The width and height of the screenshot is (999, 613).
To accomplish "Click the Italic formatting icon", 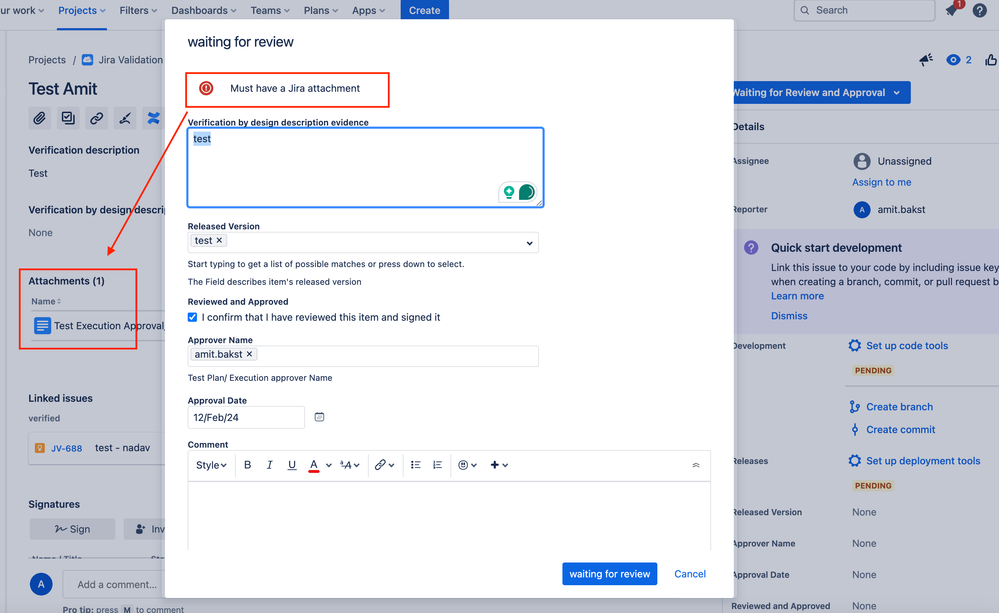I will pyautogui.click(x=270, y=465).
